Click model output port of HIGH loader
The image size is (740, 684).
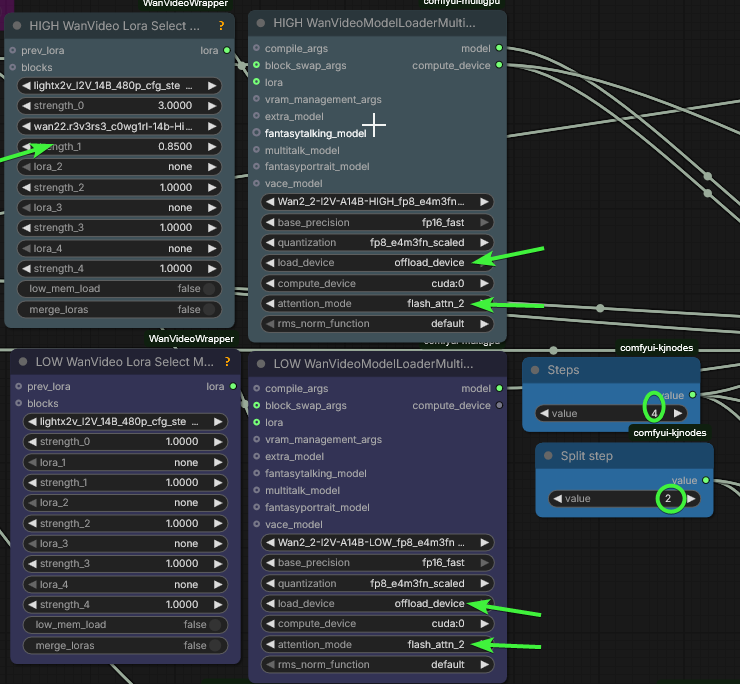point(499,48)
